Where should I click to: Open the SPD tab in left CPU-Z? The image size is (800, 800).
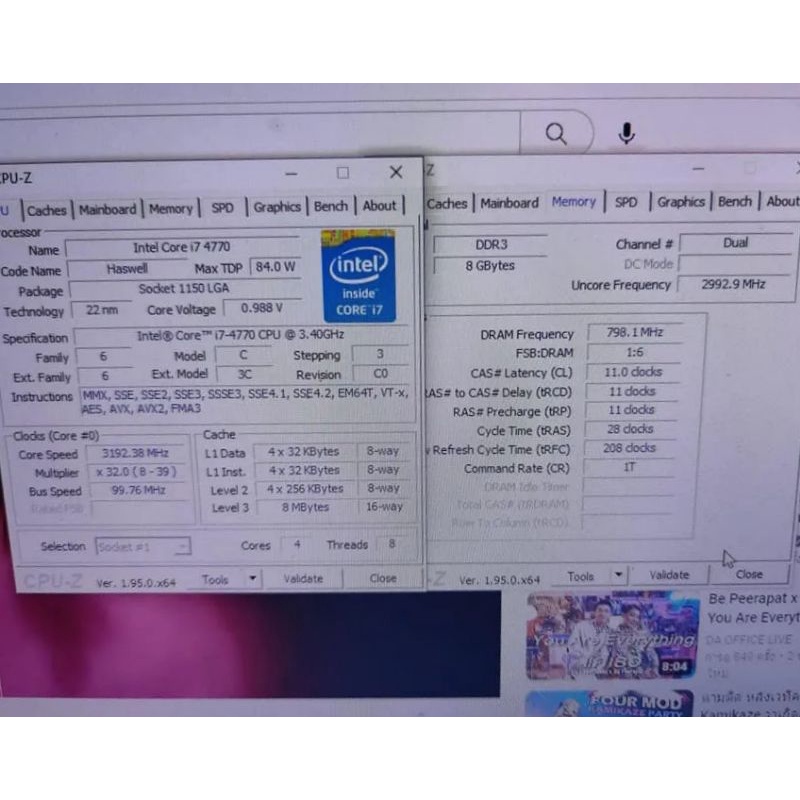(x=223, y=207)
